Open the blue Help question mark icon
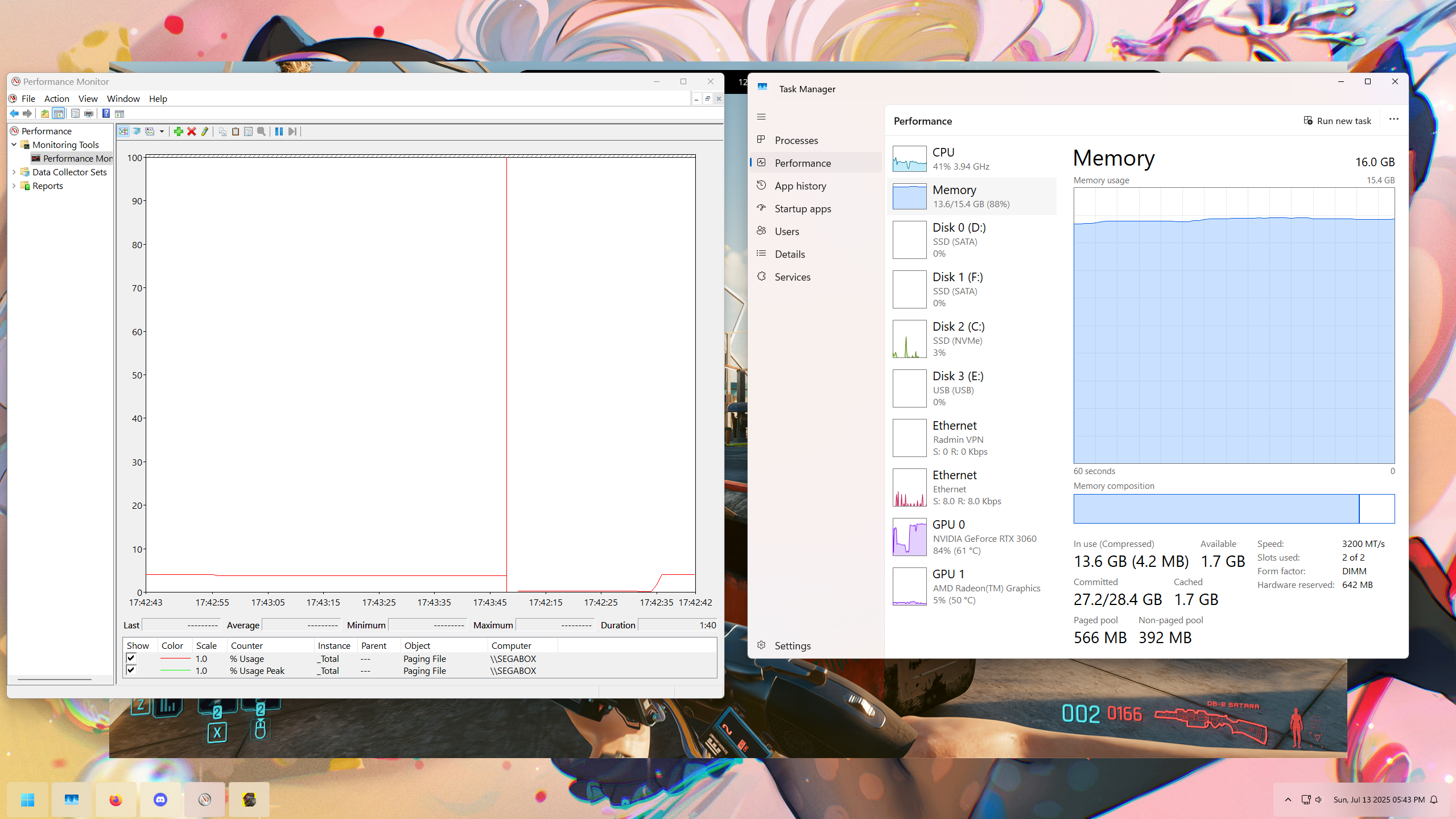Image resolution: width=1456 pixels, height=819 pixels. click(106, 114)
